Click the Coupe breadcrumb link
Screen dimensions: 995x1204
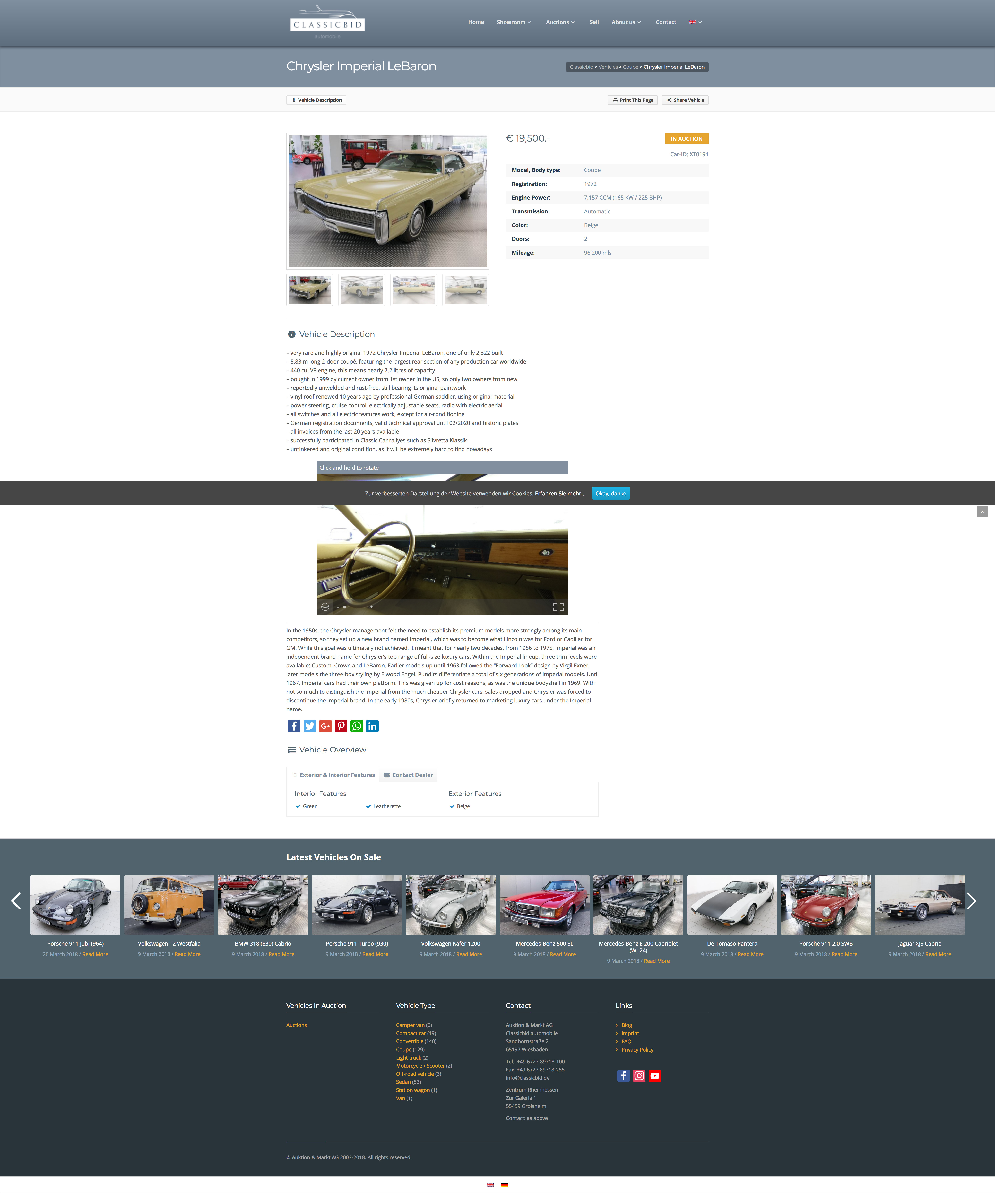[630, 67]
